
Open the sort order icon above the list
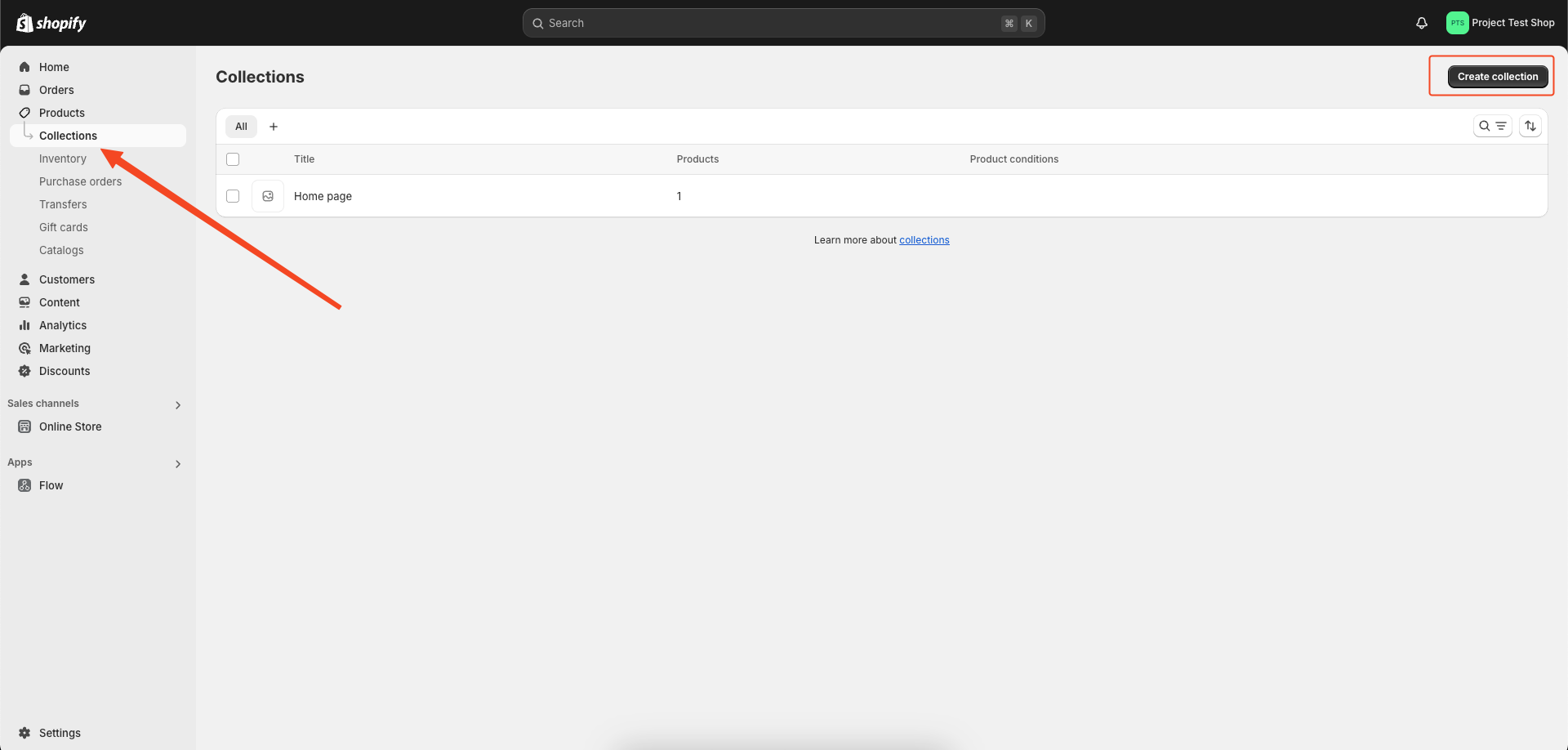pyautogui.click(x=1531, y=126)
